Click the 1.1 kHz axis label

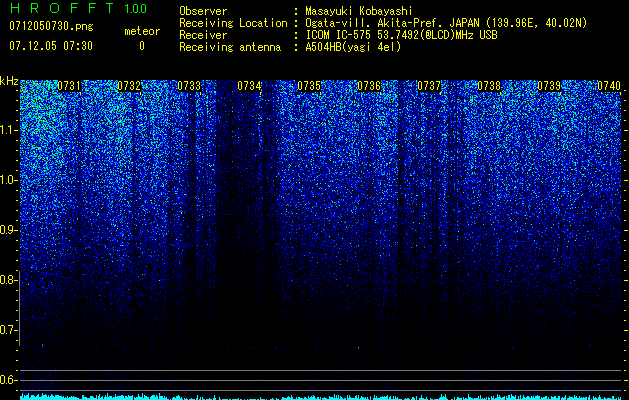coord(9,130)
